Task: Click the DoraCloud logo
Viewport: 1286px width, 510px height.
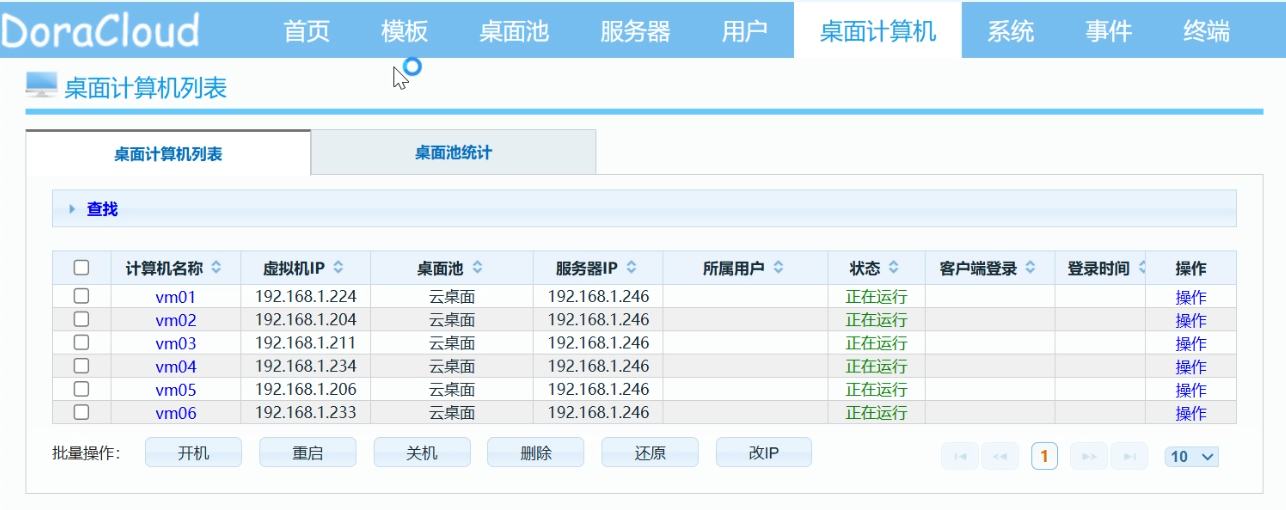Action: pos(100,30)
